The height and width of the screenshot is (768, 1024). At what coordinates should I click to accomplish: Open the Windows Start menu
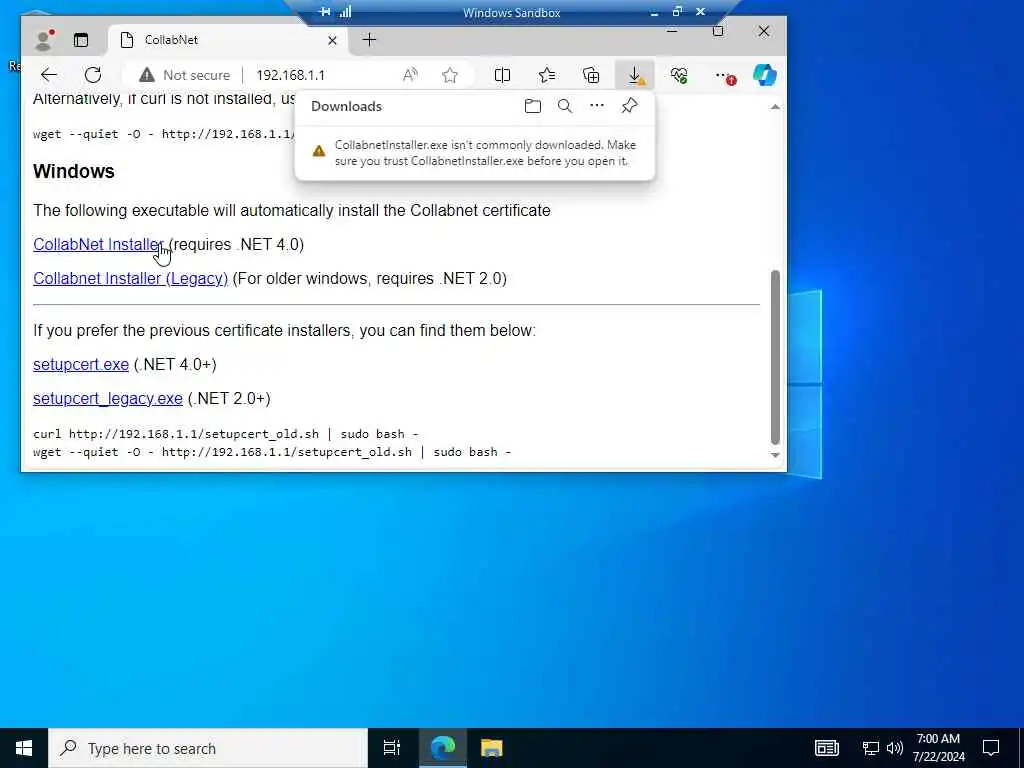point(24,748)
